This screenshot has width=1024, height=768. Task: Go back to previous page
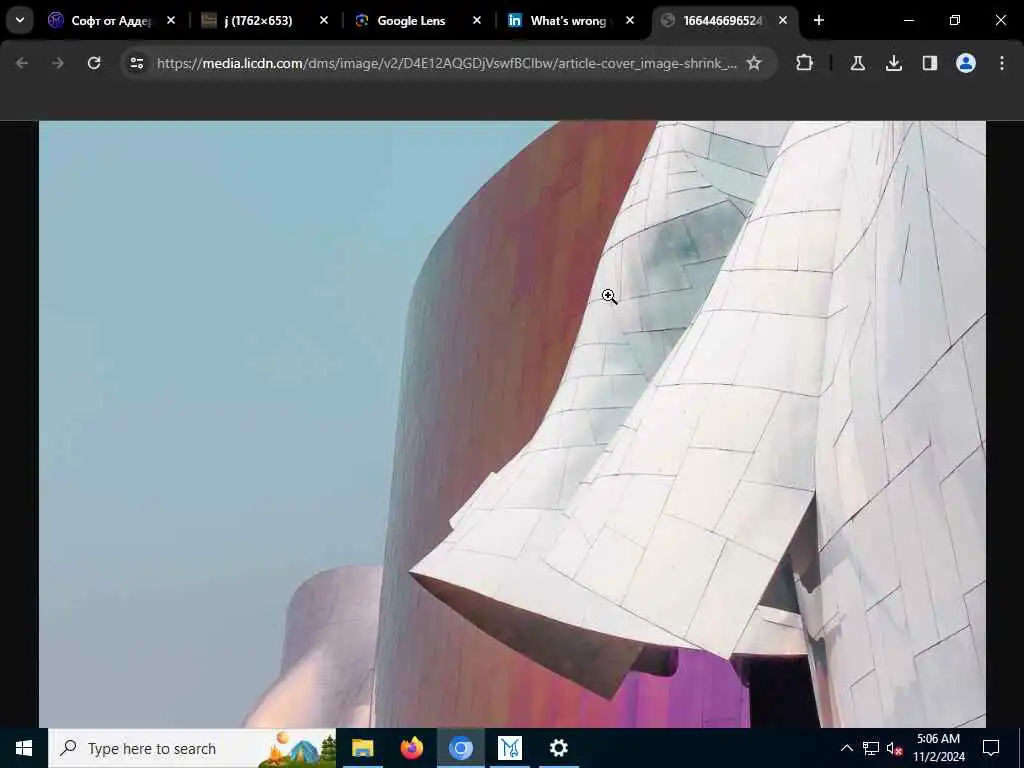22,63
